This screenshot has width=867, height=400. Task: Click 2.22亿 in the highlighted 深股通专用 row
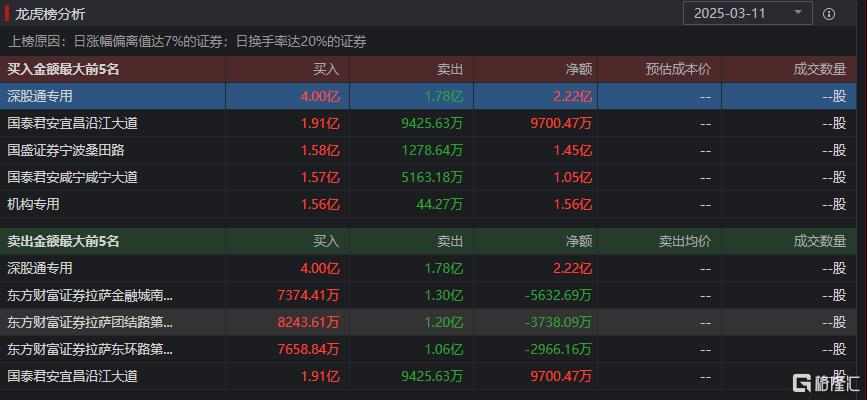point(572,96)
